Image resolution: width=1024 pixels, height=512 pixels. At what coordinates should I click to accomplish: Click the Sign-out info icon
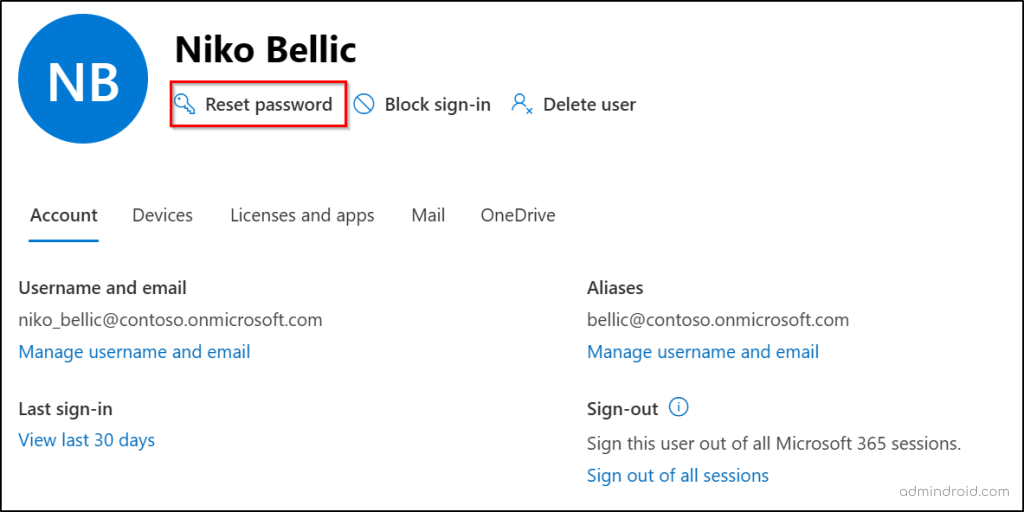[679, 408]
